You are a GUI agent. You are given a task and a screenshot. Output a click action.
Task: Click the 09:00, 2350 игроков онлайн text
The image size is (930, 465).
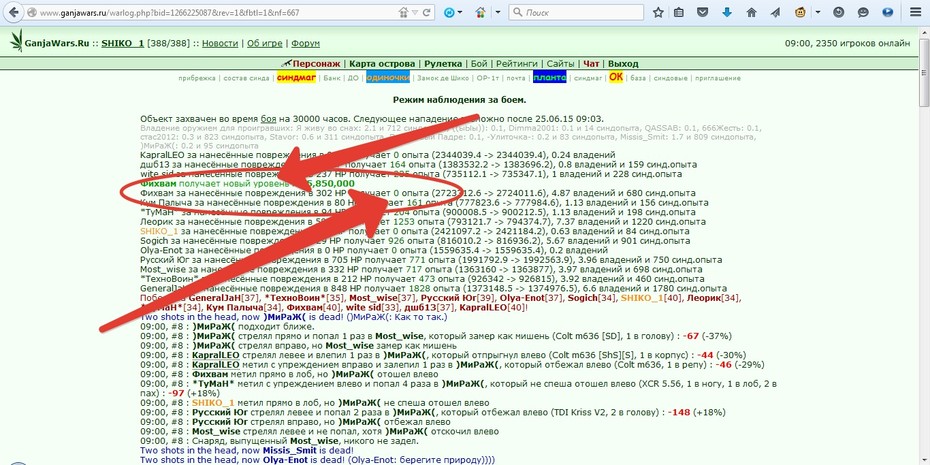click(847, 43)
